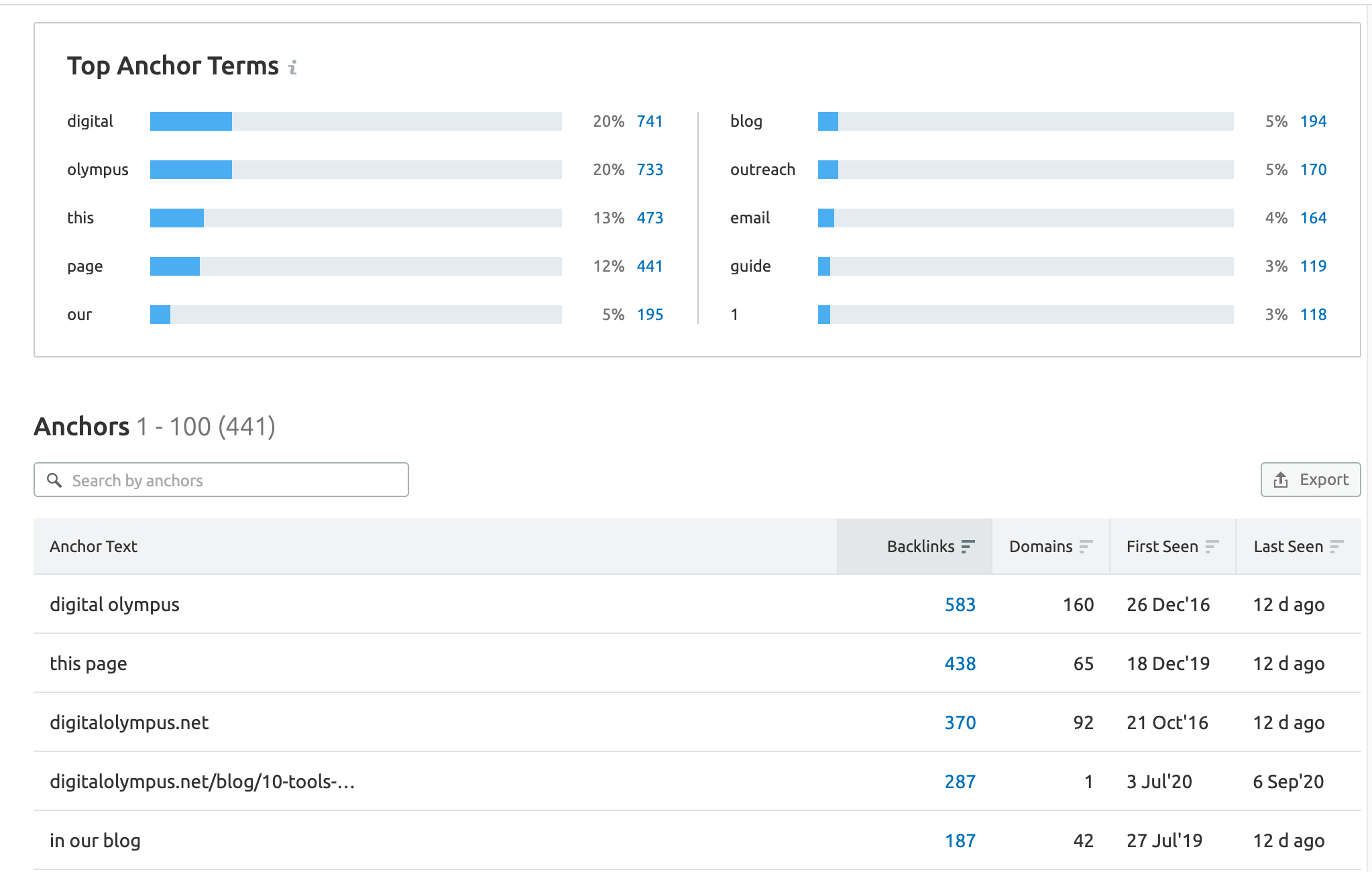Click the '26 Dec'16' first seen date
1372x872 pixels.
[1168, 604]
